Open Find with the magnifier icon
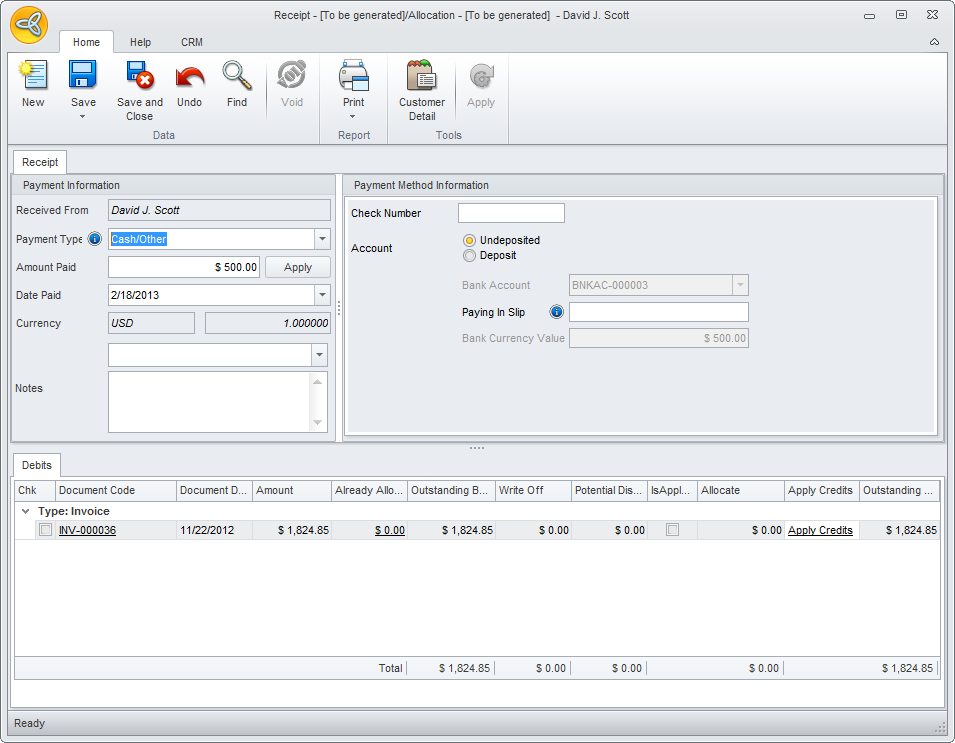 pyautogui.click(x=237, y=77)
